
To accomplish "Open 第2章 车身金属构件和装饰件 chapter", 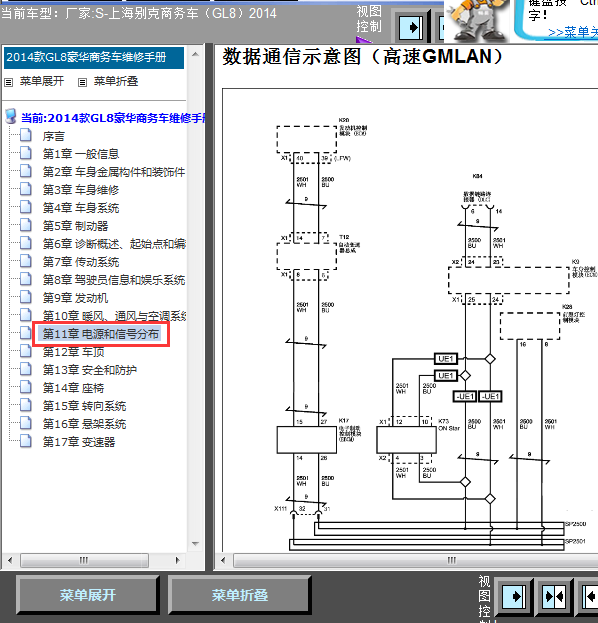I will (x=114, y=172).
